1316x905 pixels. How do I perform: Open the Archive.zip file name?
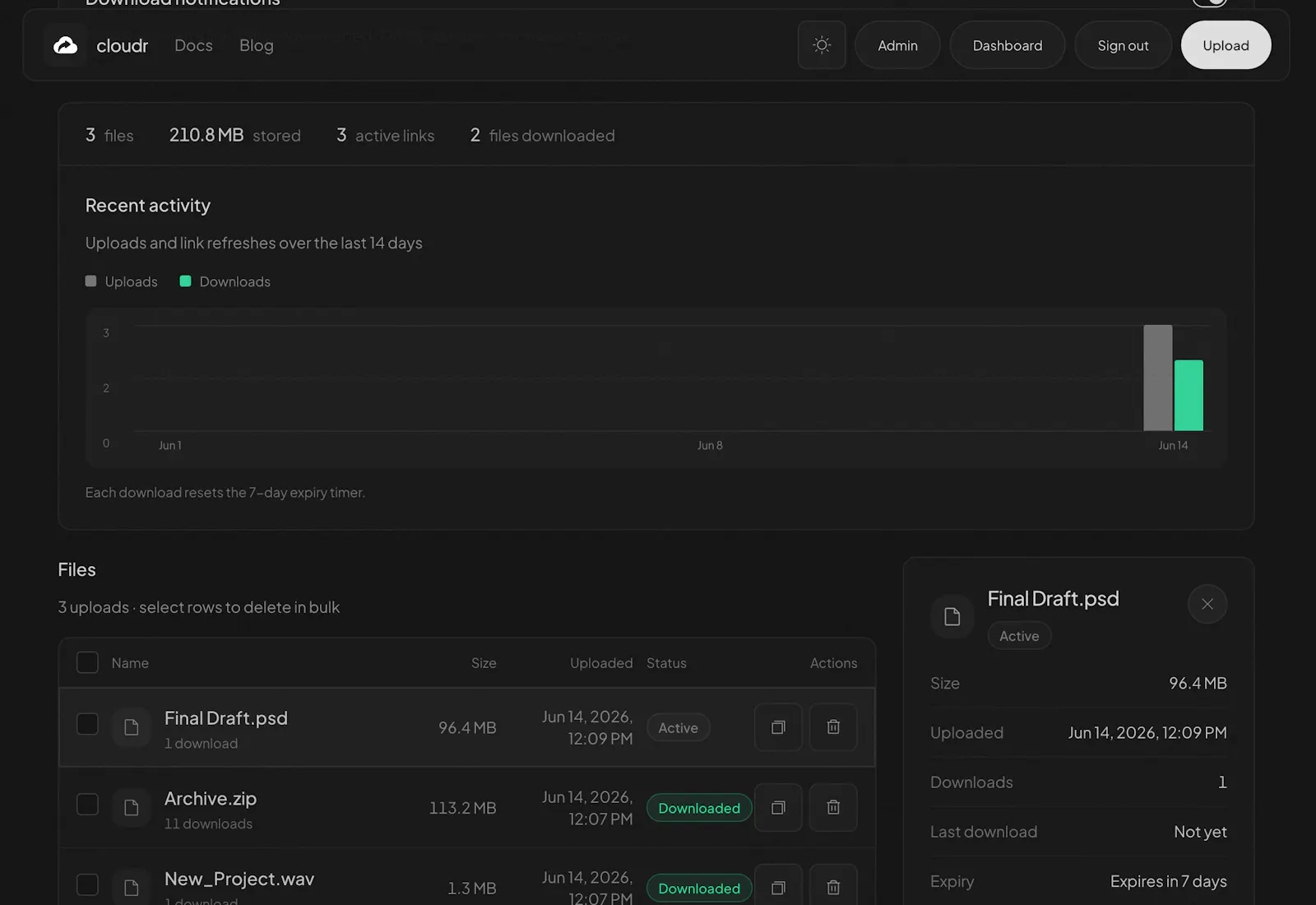(x=211, y=799)
